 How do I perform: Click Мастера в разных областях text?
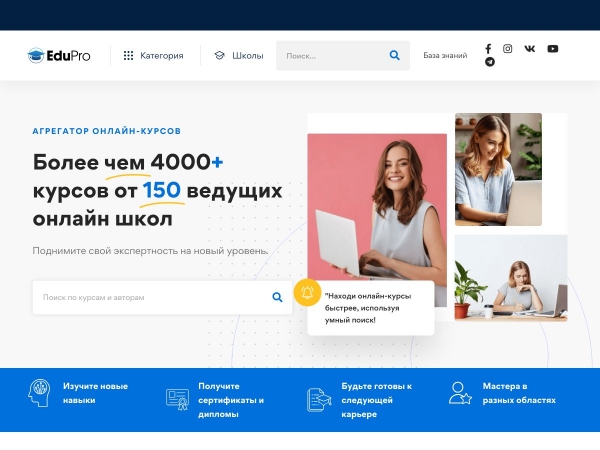[x=519, y=393]
